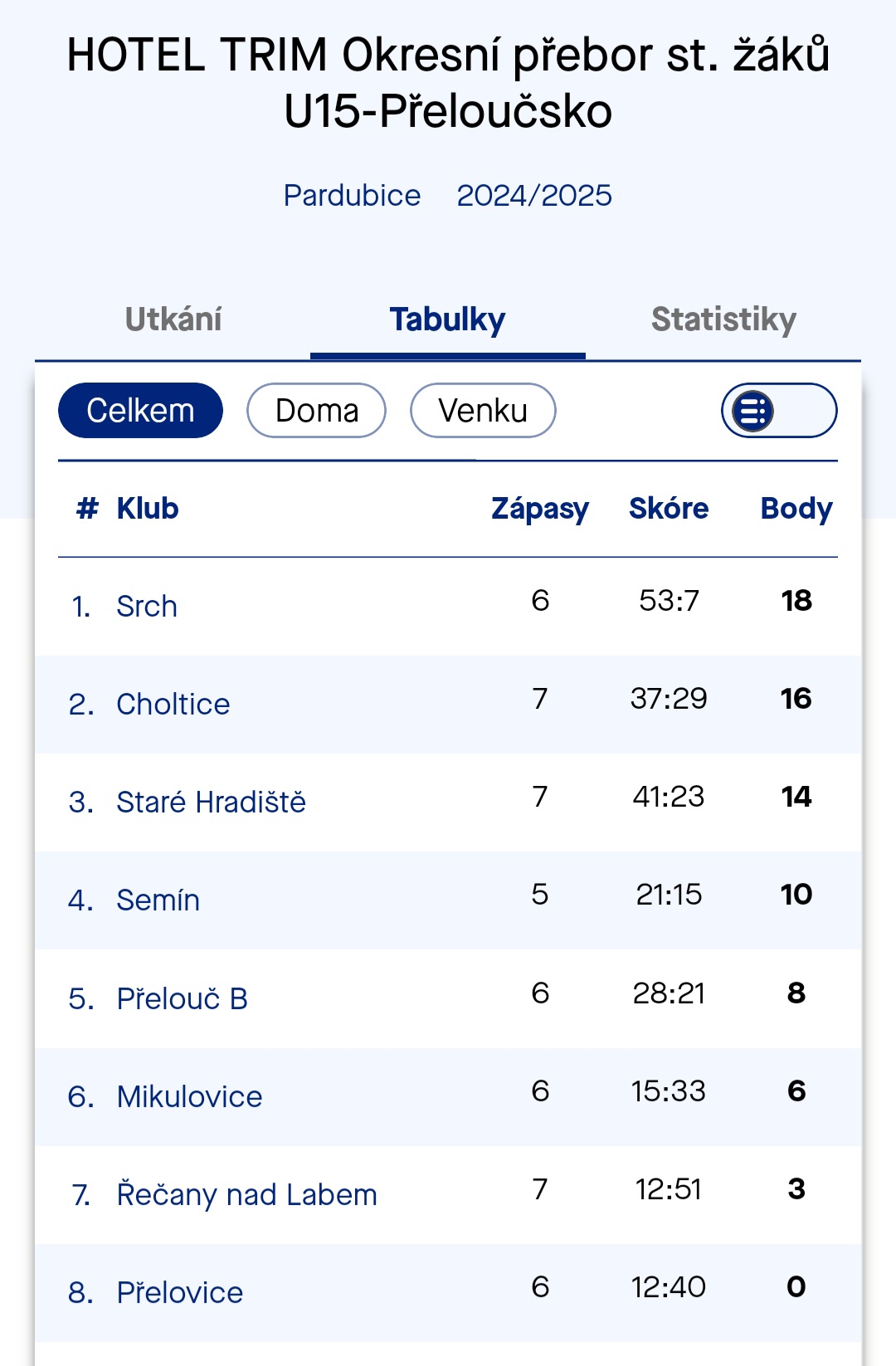Switch to the Utkání tab
This screenshot has height=1366, width=896.
tap(173, 320)
